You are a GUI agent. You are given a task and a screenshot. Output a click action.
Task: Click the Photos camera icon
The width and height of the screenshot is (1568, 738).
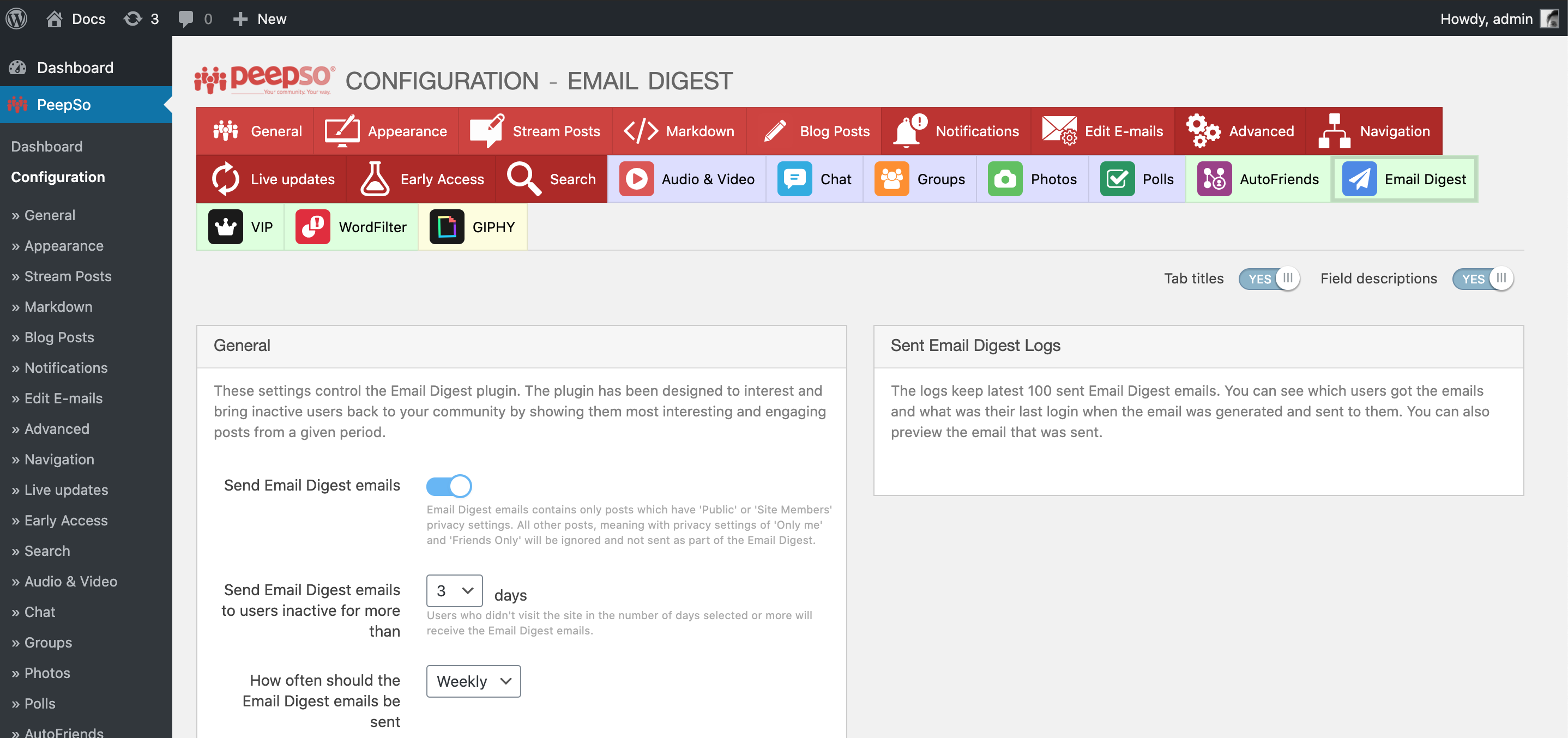1005,179
